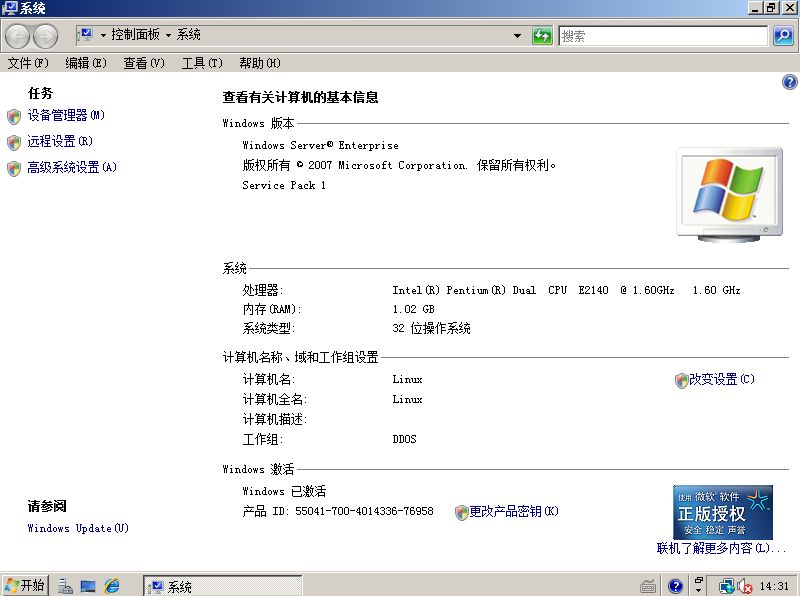The width and height of the screenshot is (800, 596).
Task: Click the Intel Pentium processor description
Action: (x=566, y=290)
